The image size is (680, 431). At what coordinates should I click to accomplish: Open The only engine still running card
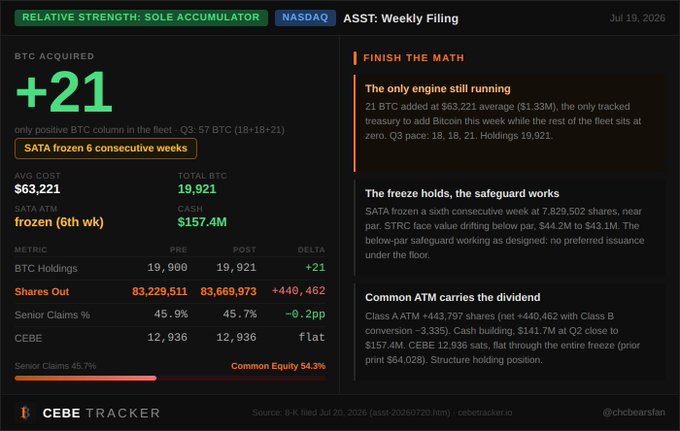coord(510,123)
